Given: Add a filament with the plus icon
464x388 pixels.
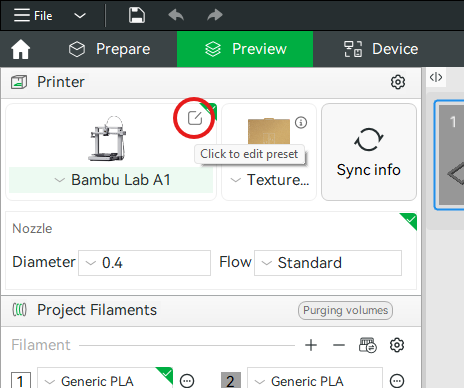Looking at the screenshot, I should tap(311, 345).
